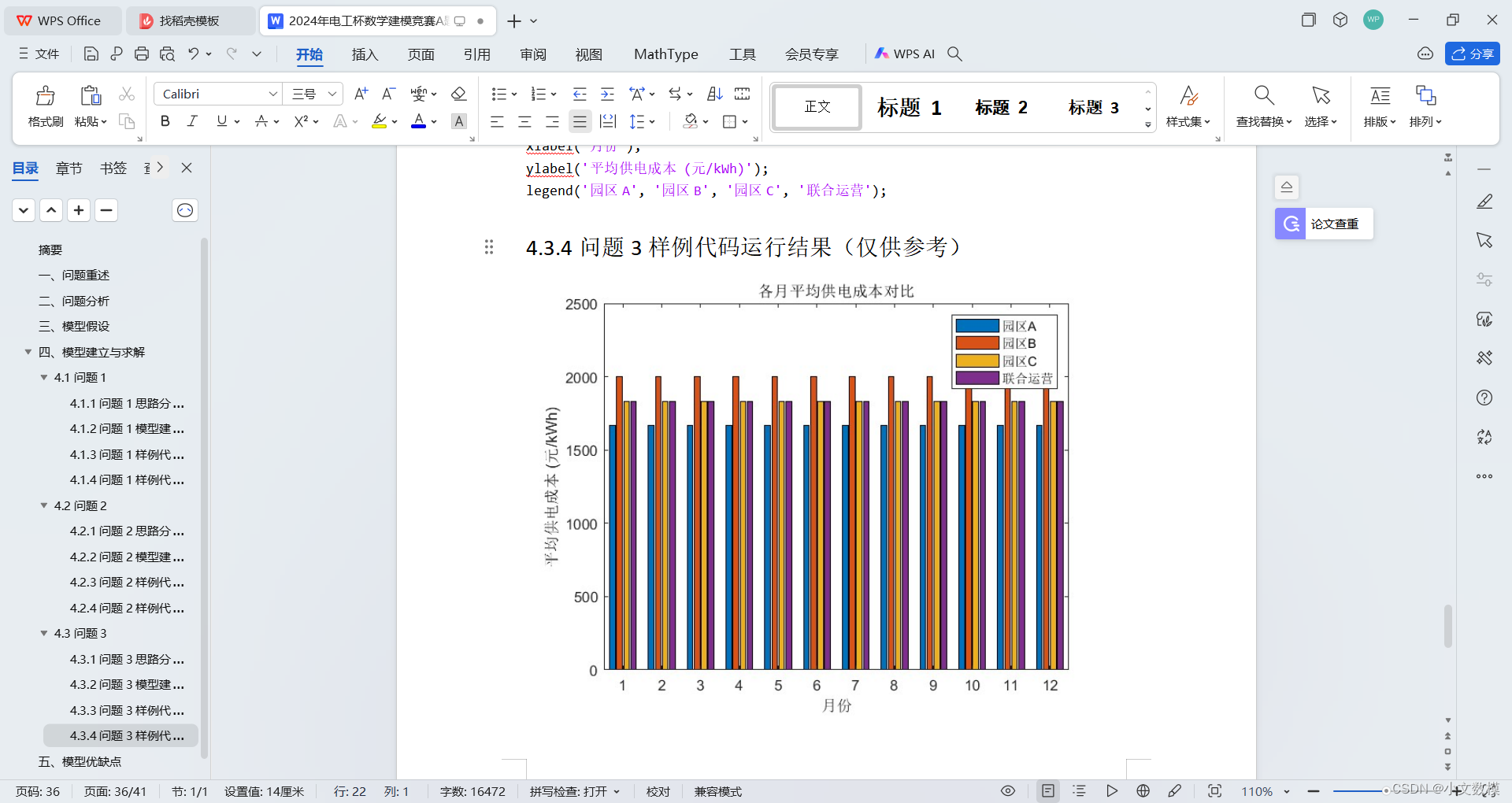This screenshot has width=1512, height=803.
Task: Open the MathType ribbon tab
Action: tap(665, 54)
